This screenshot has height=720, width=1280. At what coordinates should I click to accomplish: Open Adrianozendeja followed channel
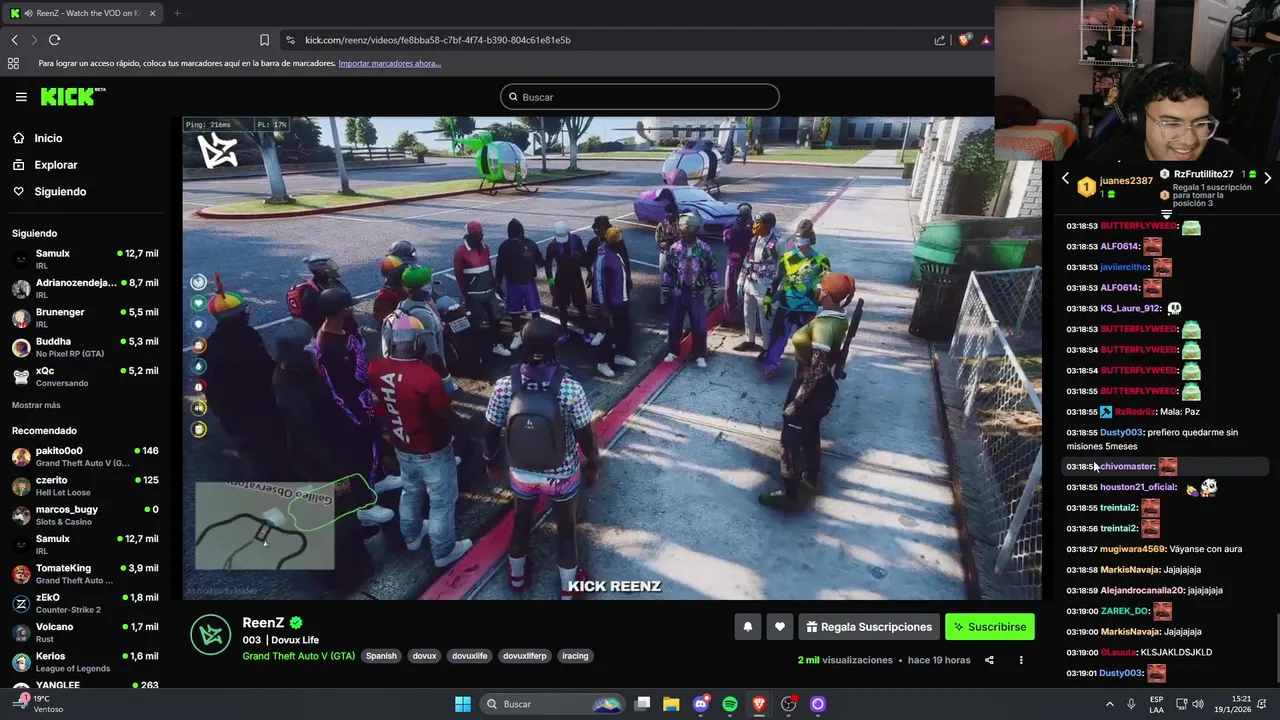tap(85, 288)
